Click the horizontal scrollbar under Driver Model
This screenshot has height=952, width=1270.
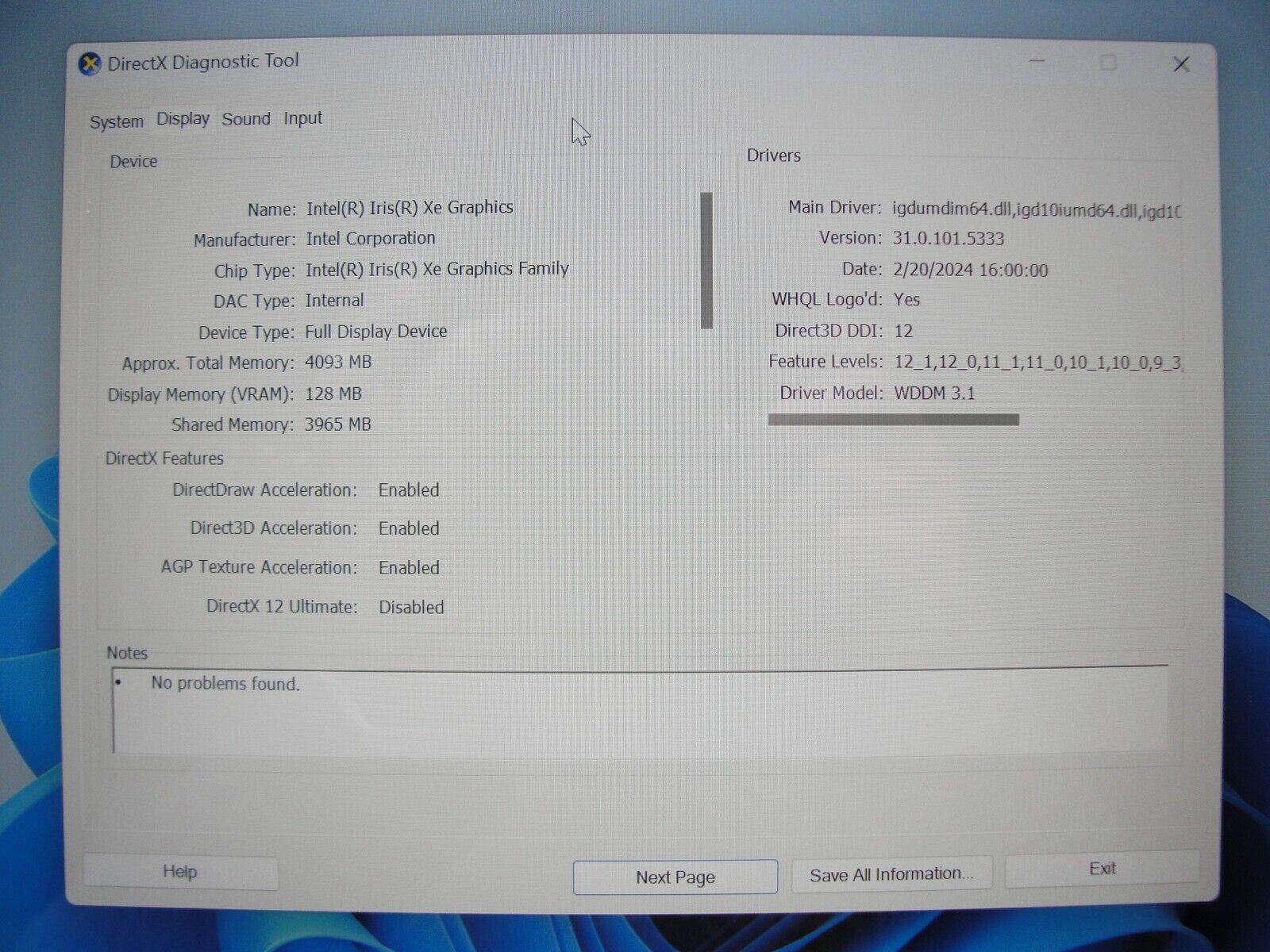tap(892, 418)
